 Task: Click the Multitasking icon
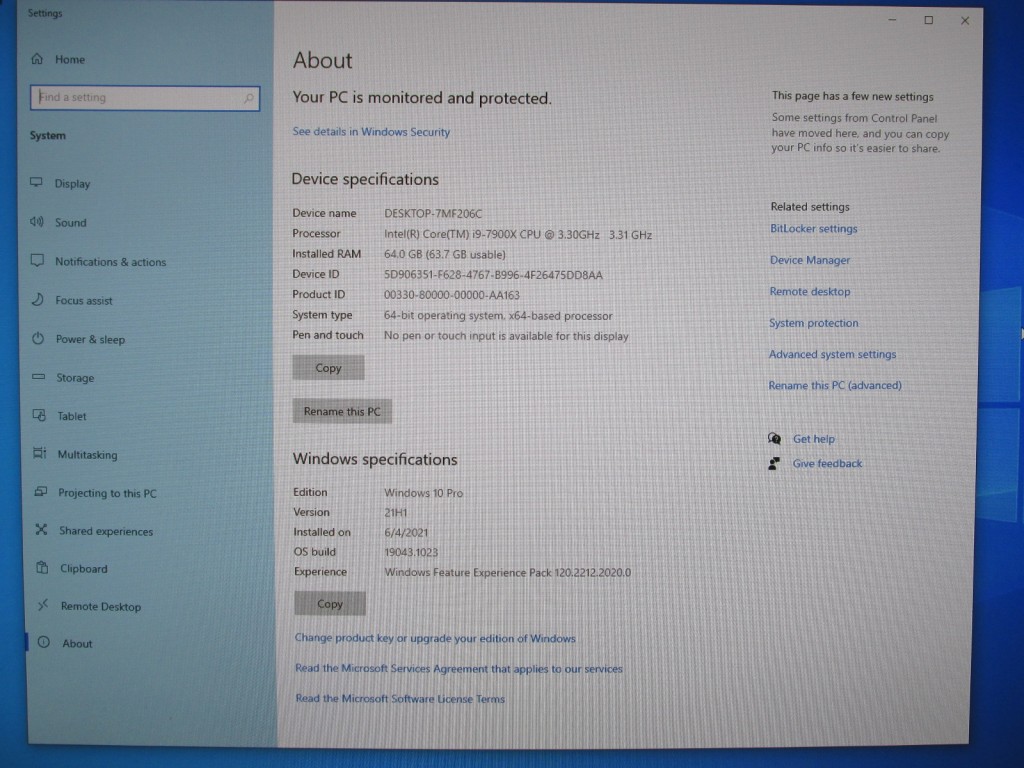tap(40, 453)
